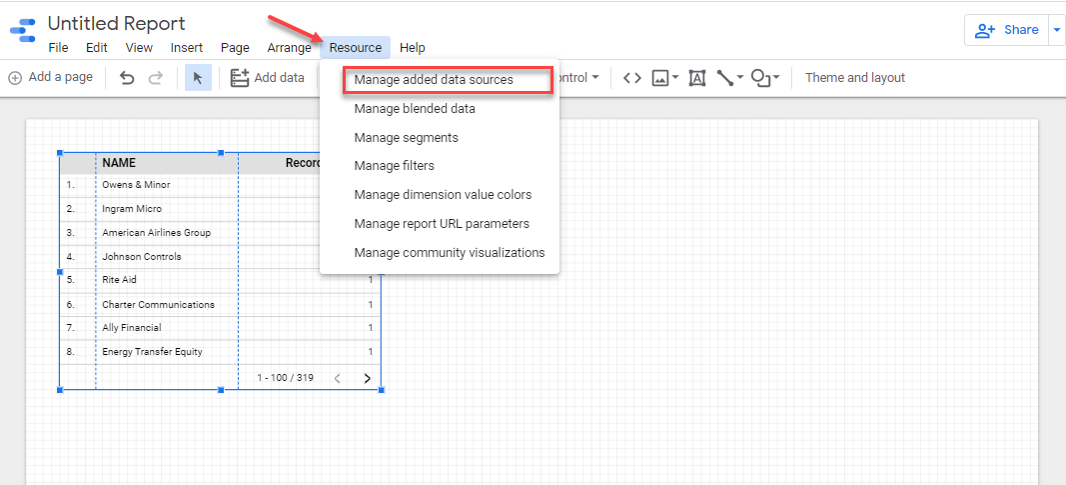Choose Manage segments
This screenshot has height=485, width=1066.
coord(439,137)
